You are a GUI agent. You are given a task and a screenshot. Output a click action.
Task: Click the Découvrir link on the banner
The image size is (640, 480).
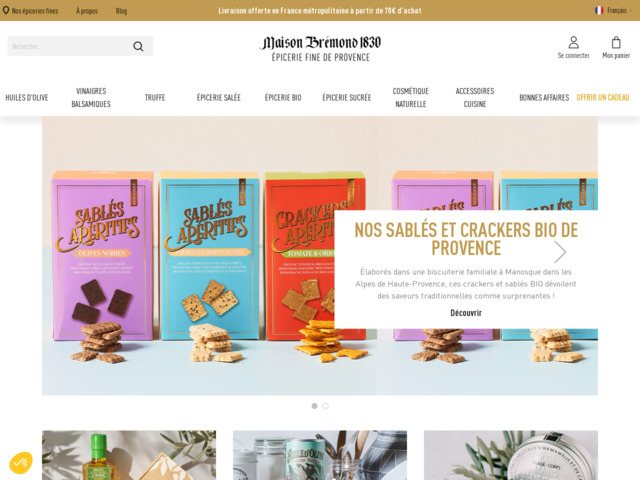(x=466, y=313)
